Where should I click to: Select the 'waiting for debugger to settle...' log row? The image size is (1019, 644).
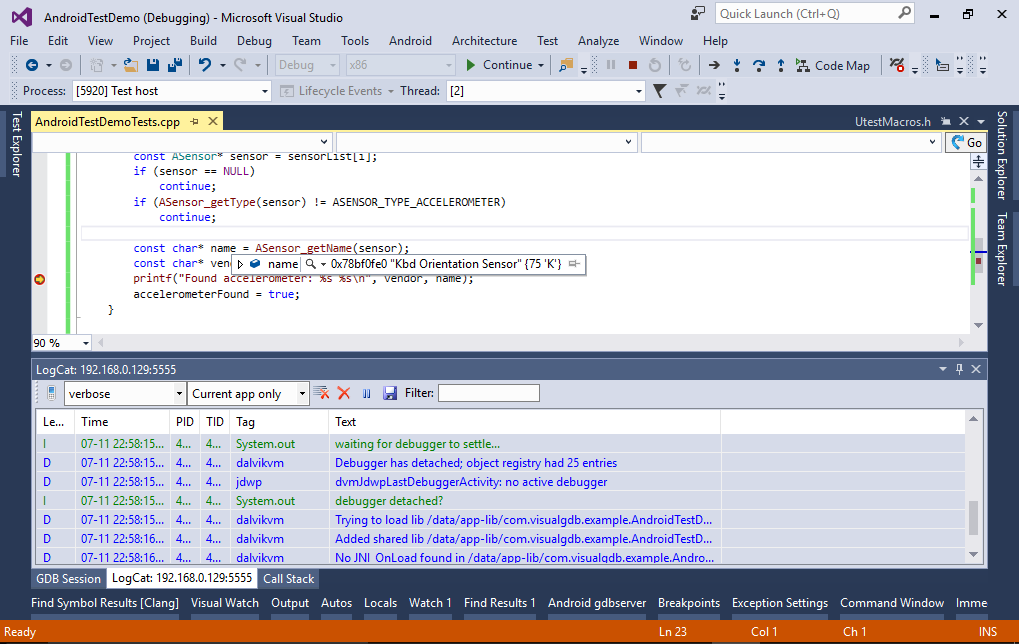click(500, 444)
